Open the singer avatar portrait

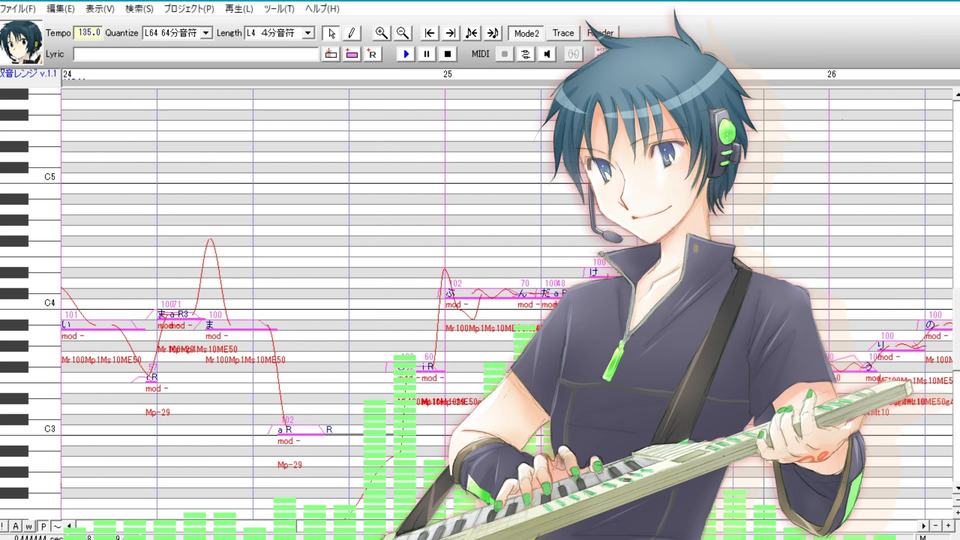pyautogui.click(x=21, y=42)
